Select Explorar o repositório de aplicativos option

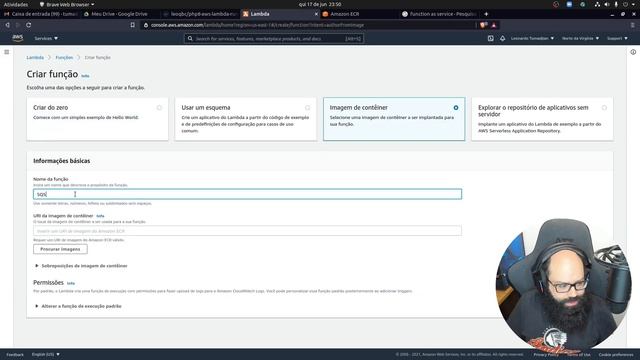542,119
